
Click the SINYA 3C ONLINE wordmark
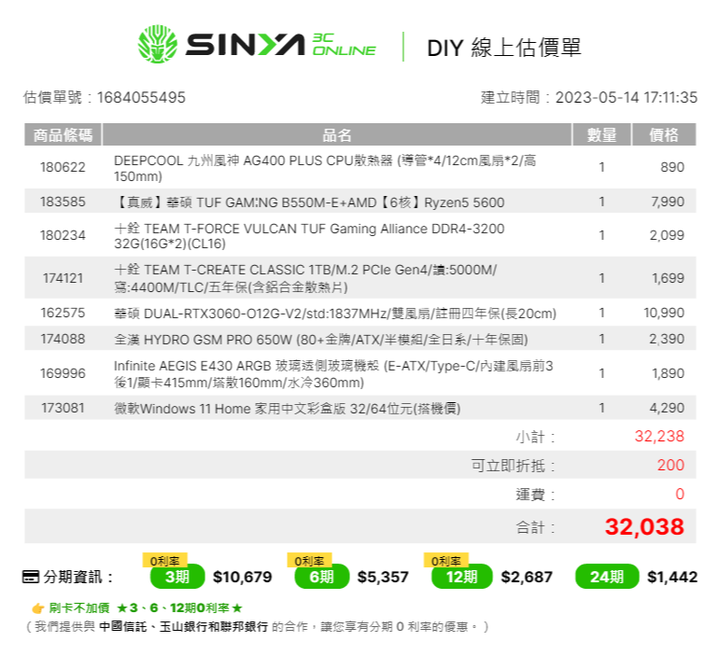pyautogui.click(x=281, y=45)
